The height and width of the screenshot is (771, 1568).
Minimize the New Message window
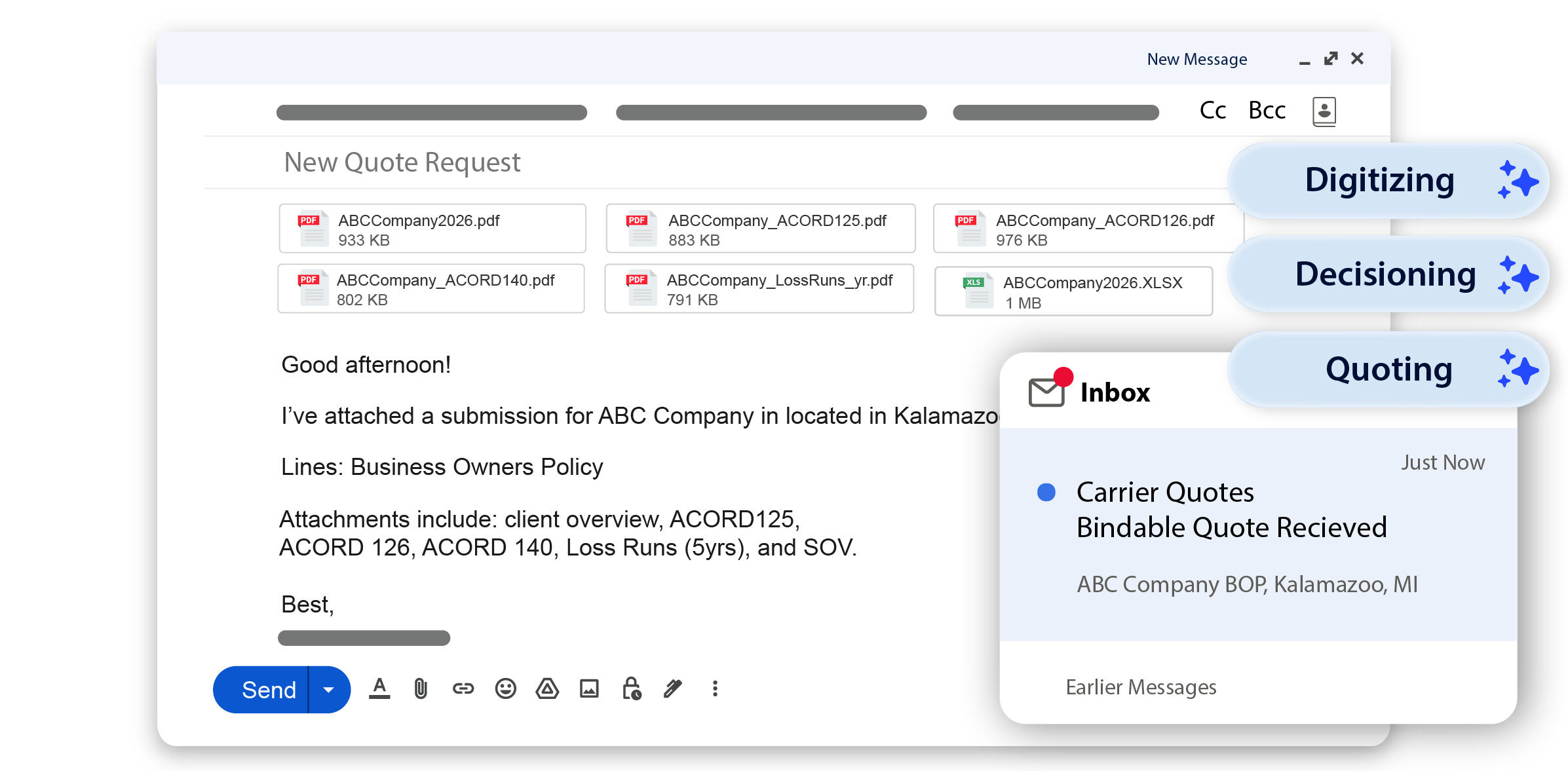(x=1305, y=62)
